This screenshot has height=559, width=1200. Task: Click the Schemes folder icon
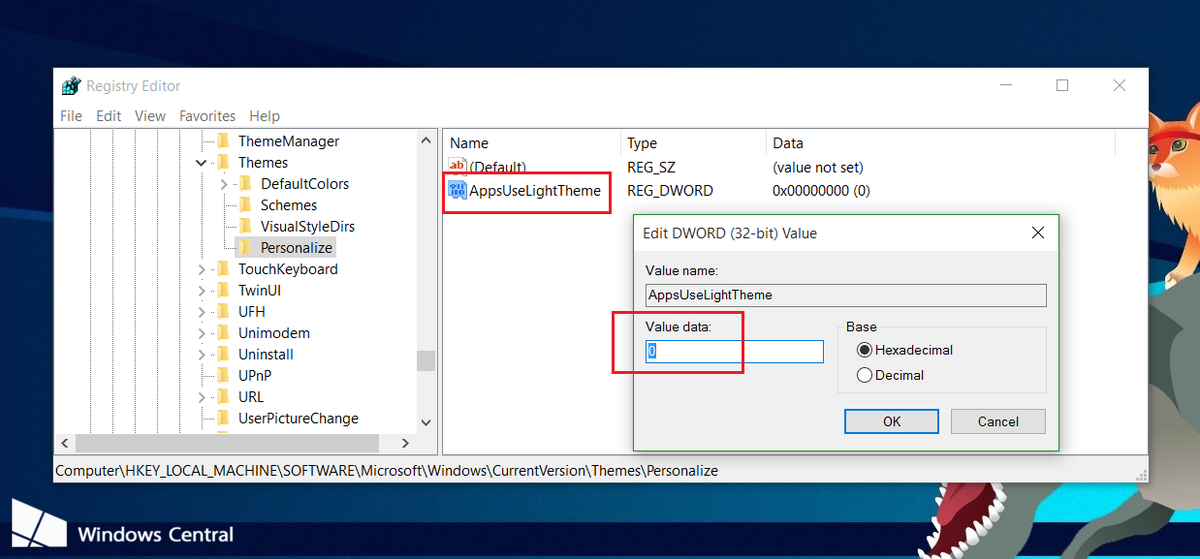tap(245, 205)
